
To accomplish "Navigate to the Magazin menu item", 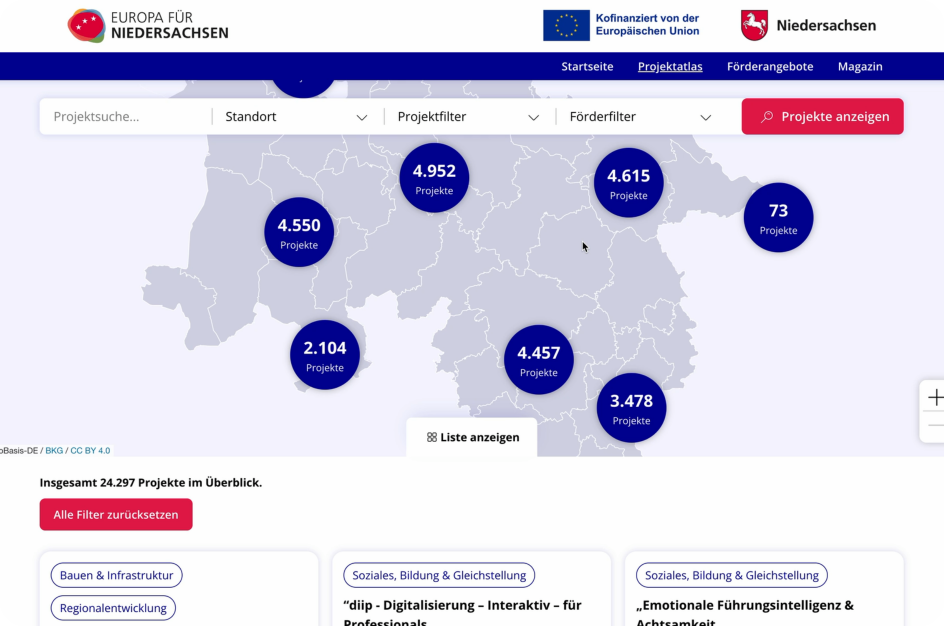I will [x=860, y=67].
